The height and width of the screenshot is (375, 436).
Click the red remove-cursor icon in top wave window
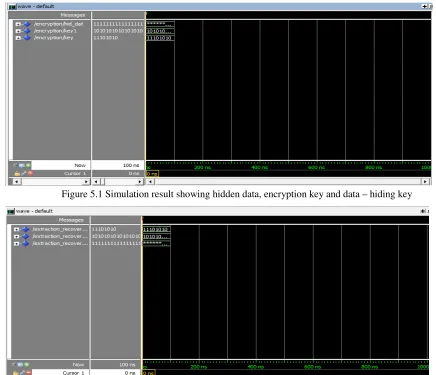coord(30,173)
